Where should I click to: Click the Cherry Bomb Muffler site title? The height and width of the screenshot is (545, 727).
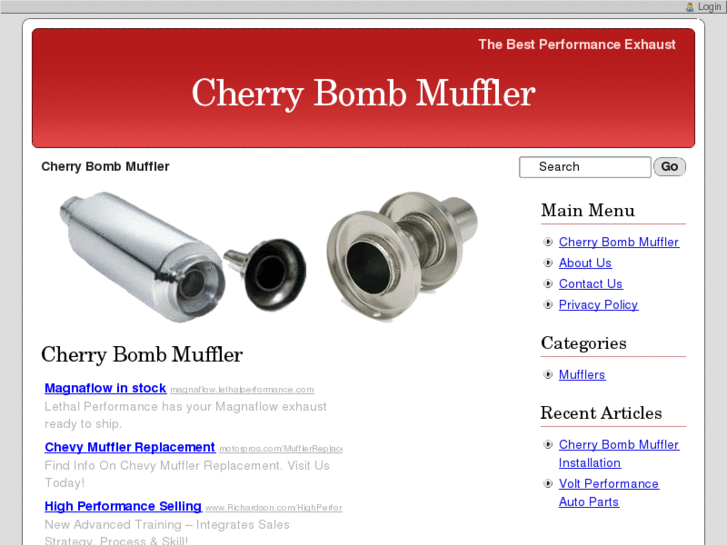364,93
